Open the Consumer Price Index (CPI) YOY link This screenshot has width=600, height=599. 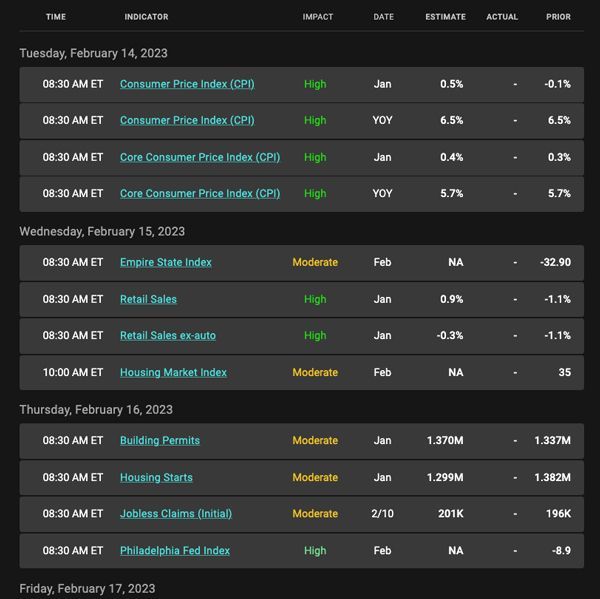pyautogui.click(x=187, y=120)
